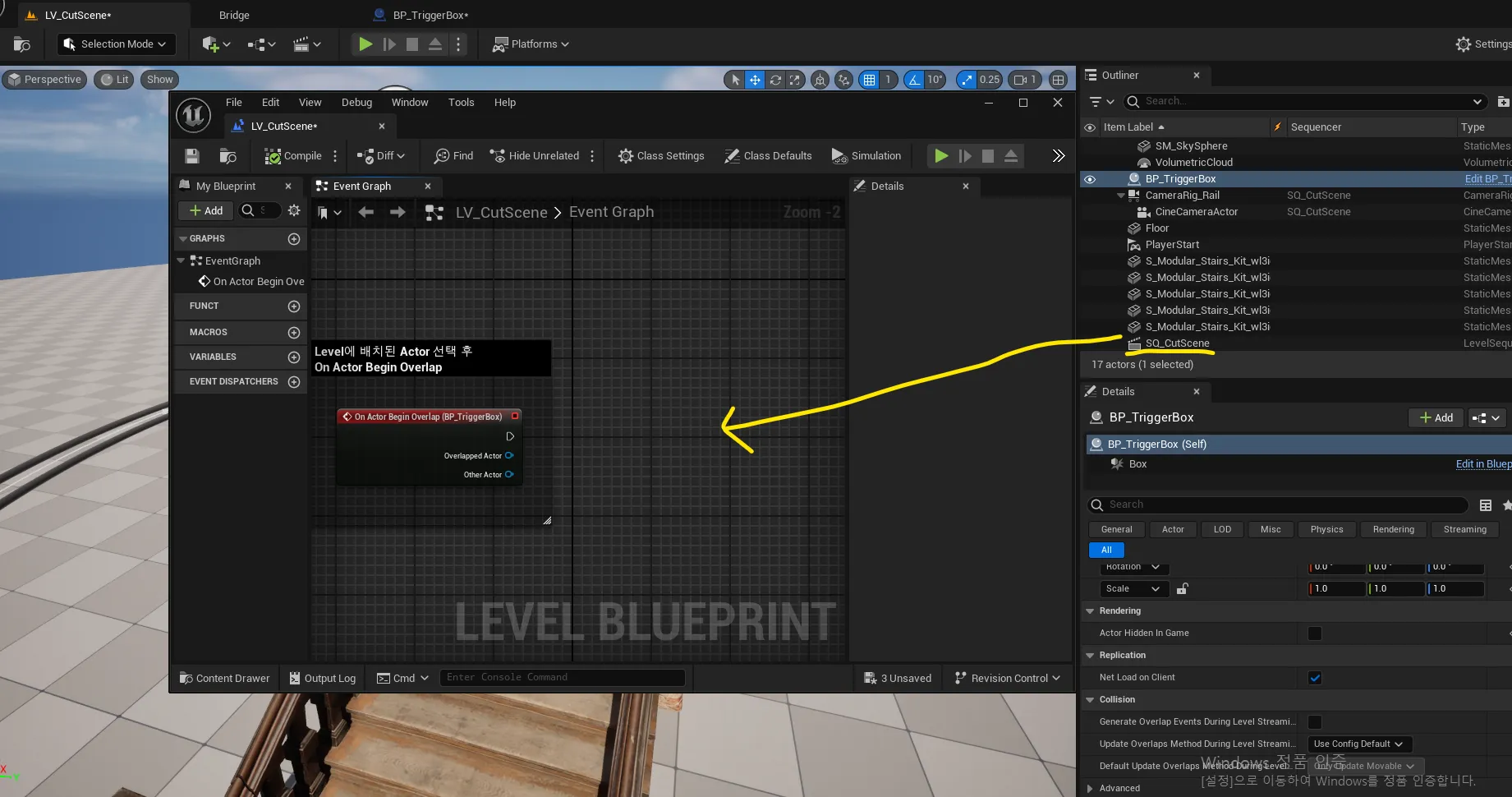1512x797 pixels.
Task: Click the quick add content icon
Action: (x=216, y=44)
